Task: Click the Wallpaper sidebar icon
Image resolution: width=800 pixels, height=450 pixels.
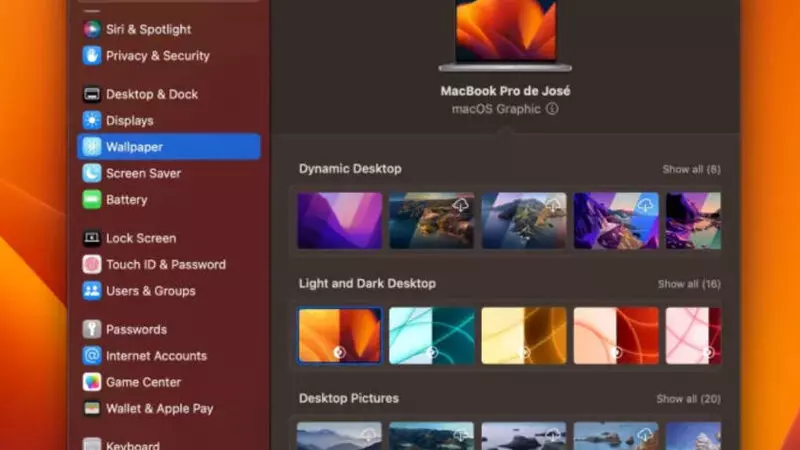Action: click(x=92, y=147)
